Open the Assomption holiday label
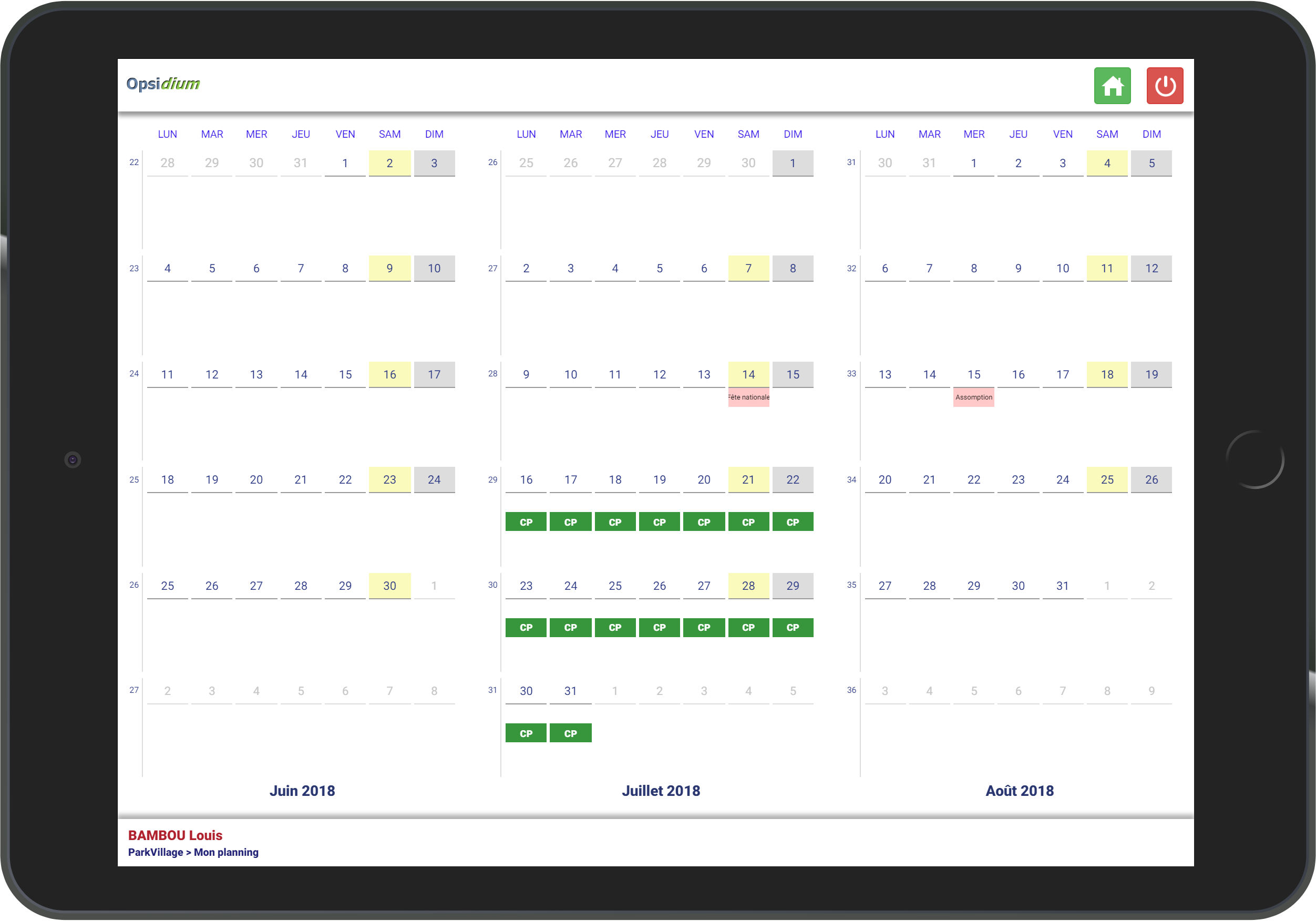This screenshot has height=921, width=1316. click(973, 397)
